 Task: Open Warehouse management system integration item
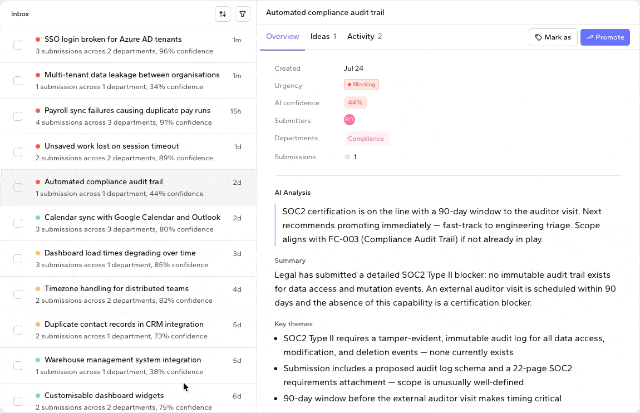point(128,366)
